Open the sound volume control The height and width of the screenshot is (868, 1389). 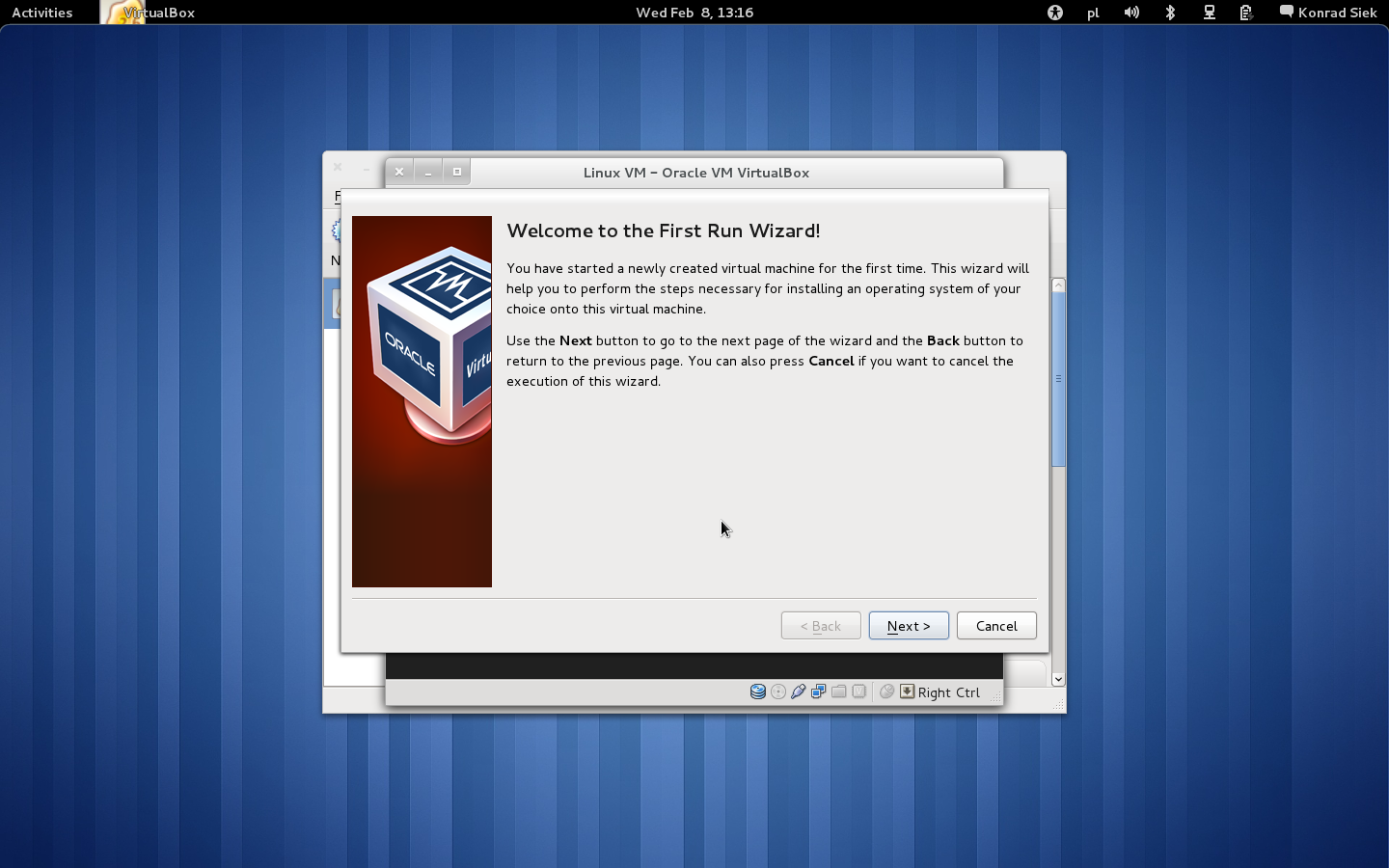[x=1131, y=13]
